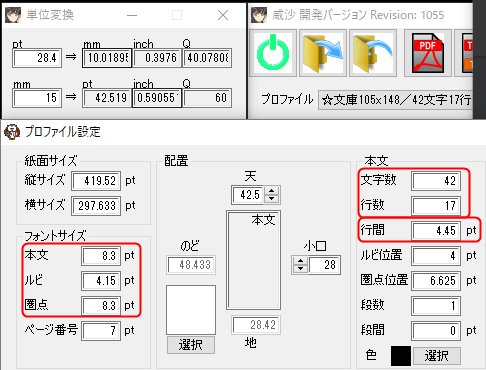Image resolution: width=486 pixels, height=370 pixels.
Task: Increase the 小口 margin with up arrow
Action: (301, 261)
